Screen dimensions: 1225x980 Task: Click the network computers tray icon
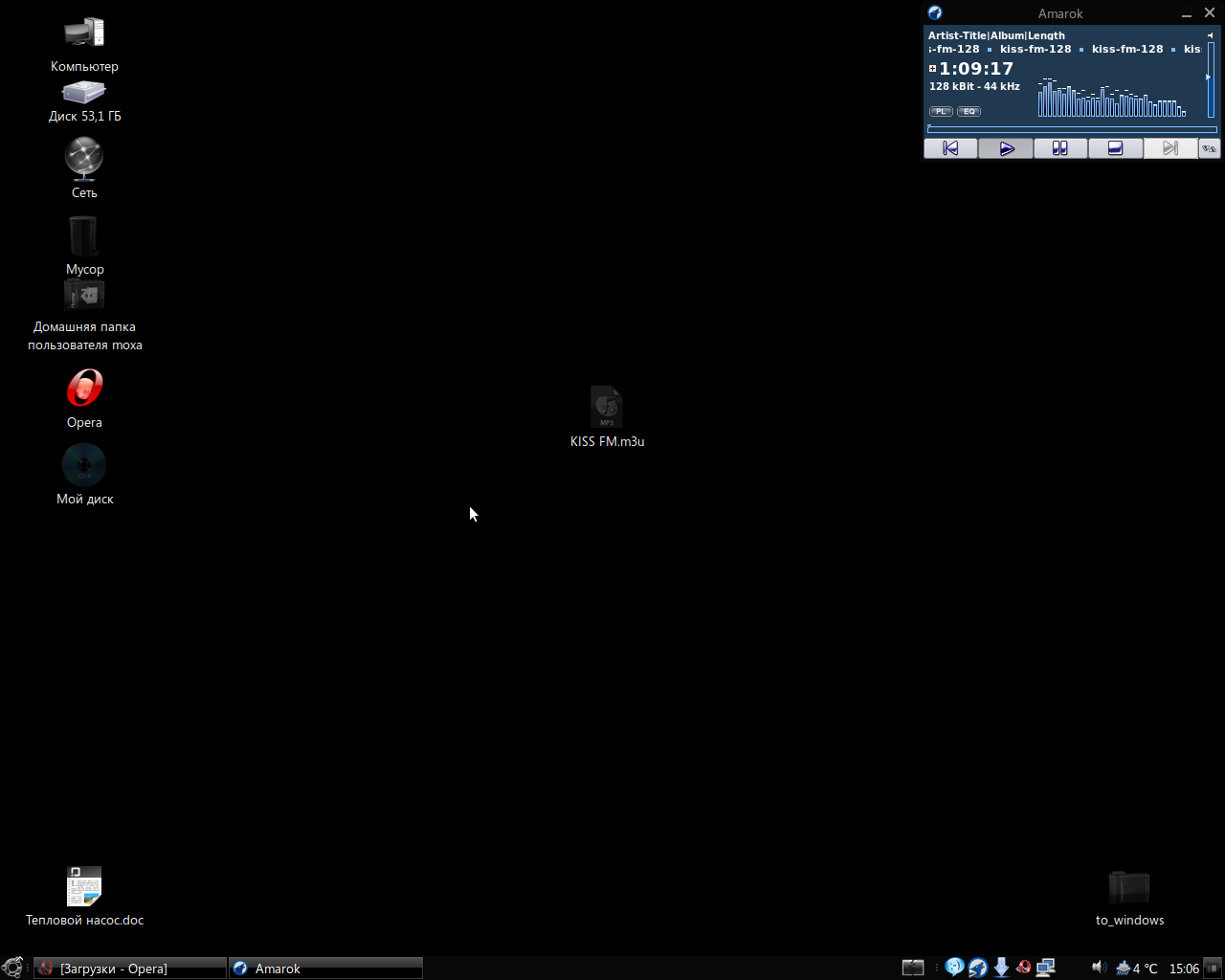(1046, 968)
